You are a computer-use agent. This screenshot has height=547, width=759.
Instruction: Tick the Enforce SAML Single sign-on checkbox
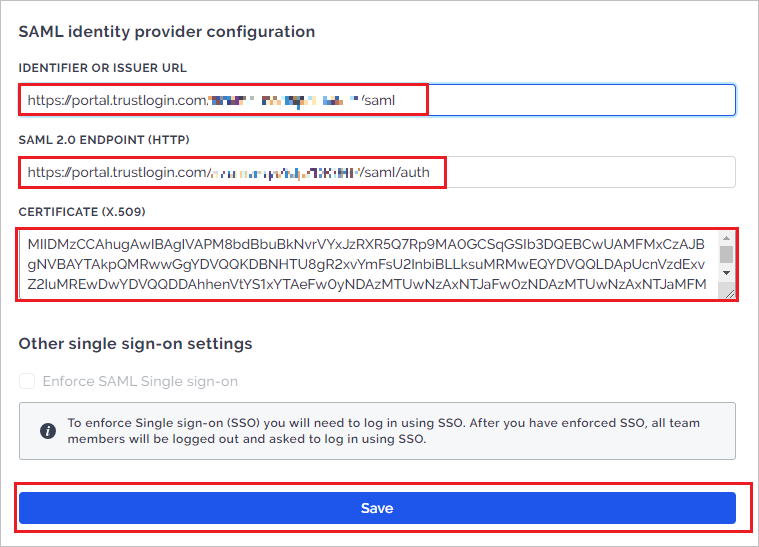[27, 381]
